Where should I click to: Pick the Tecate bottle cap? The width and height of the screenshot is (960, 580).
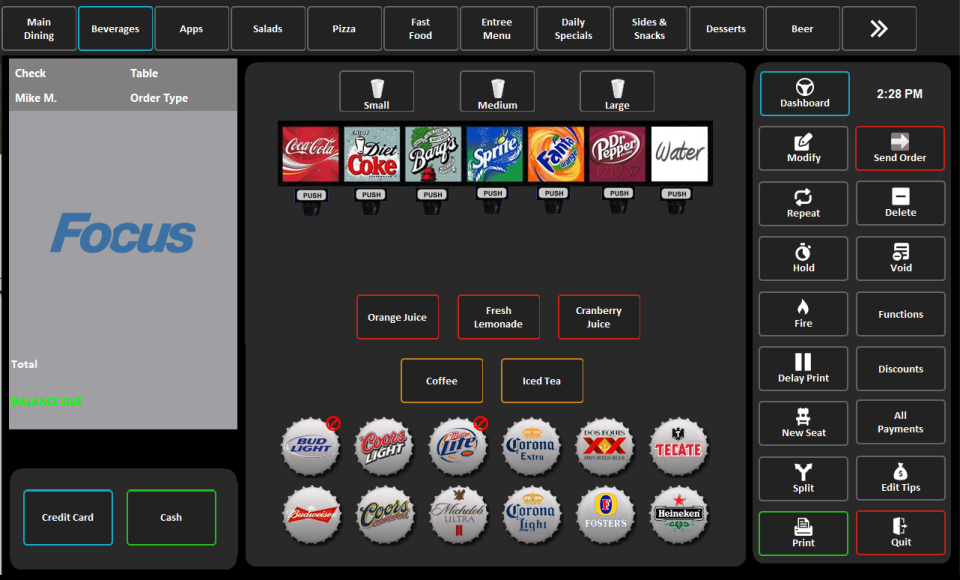(678, 446)
